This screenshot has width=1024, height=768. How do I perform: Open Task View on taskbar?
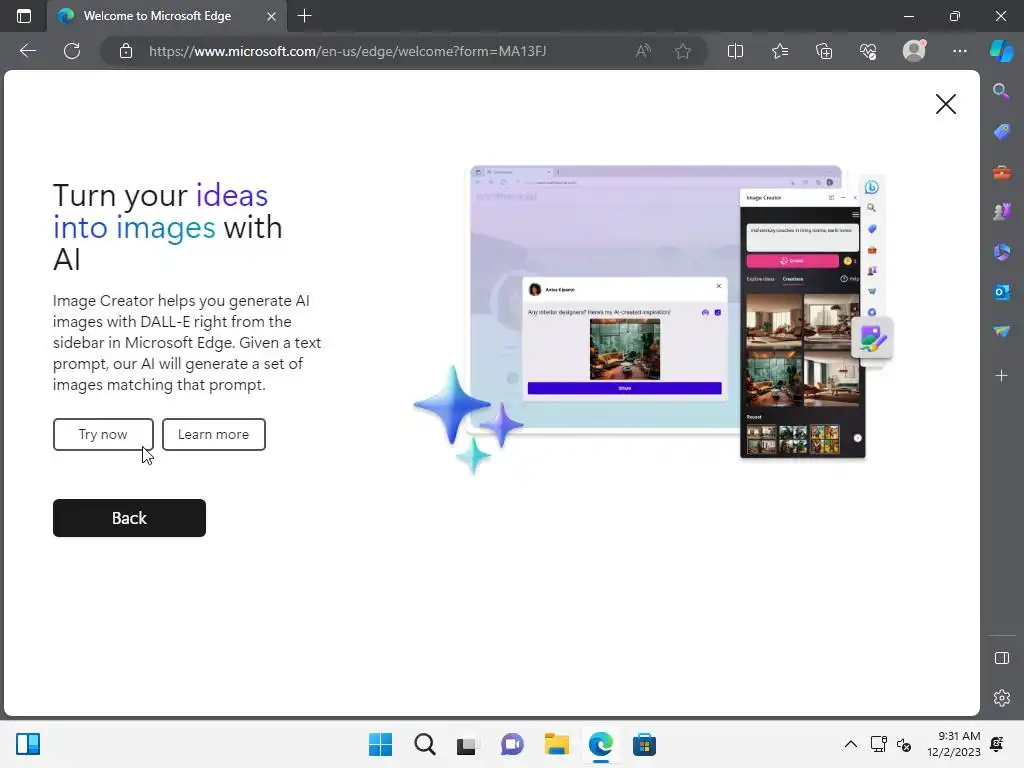pyautogui.click(x=467, y=745)
